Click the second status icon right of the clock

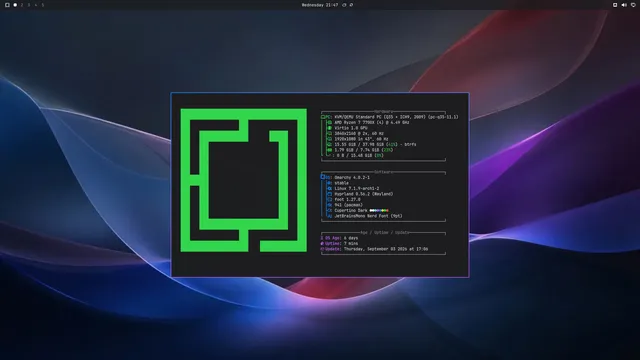351,5
